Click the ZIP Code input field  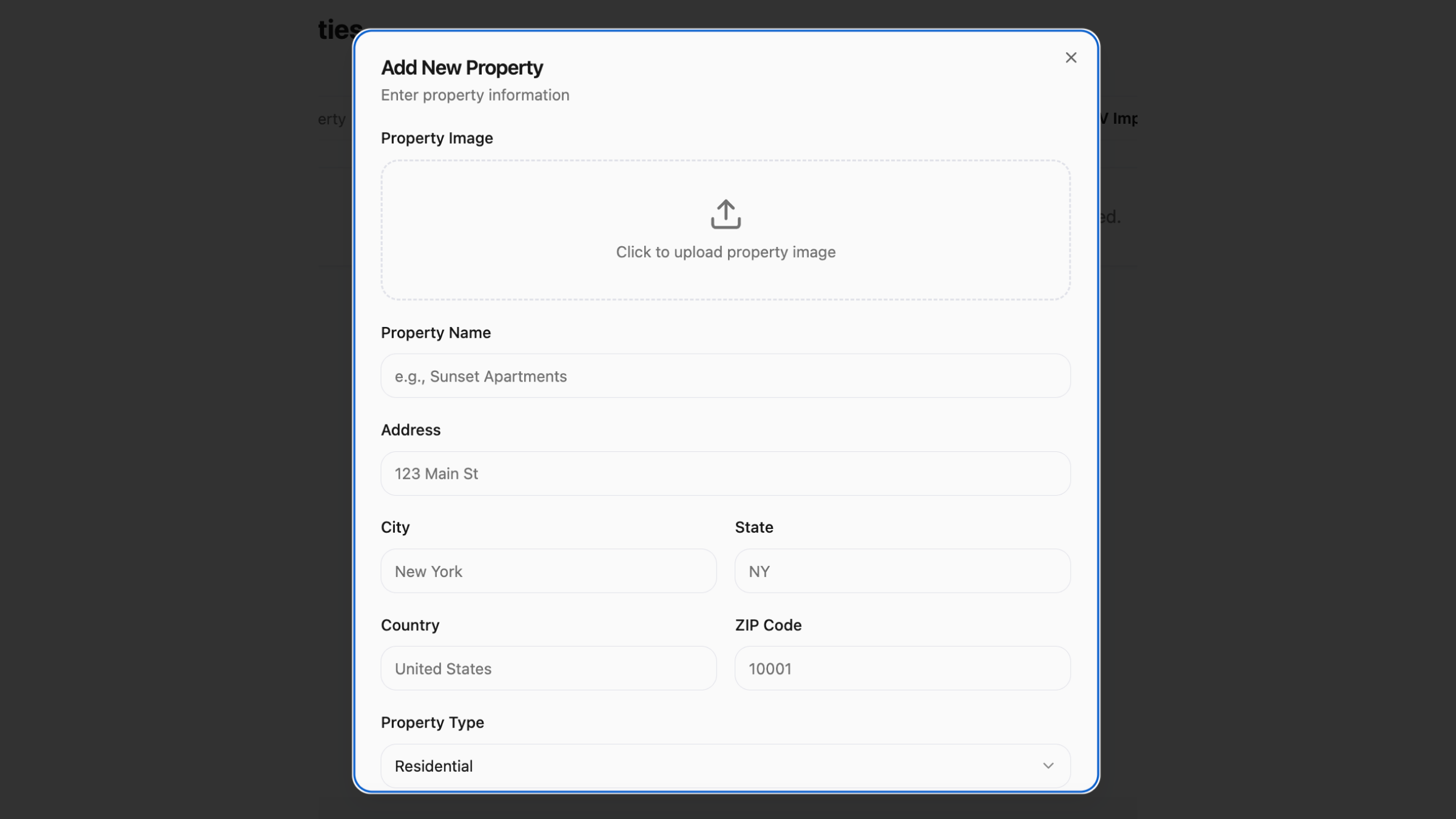coord(902,669)
